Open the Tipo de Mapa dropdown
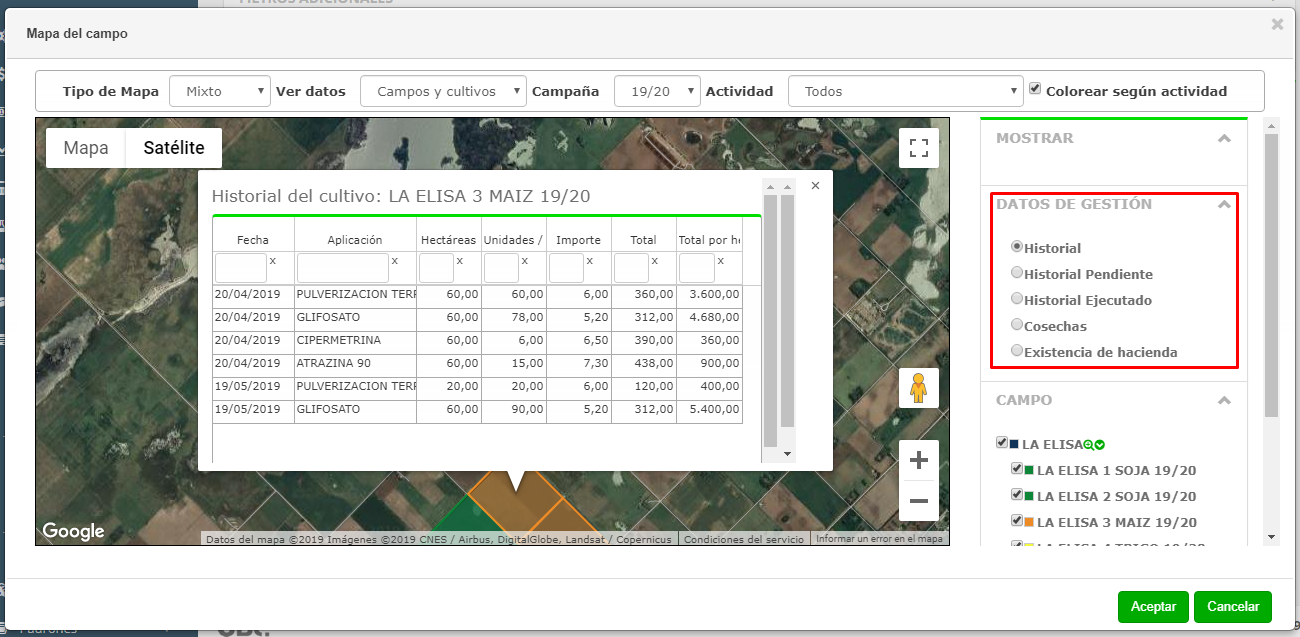The width and height of the screenshot is (1300, 637). (220, 91)
